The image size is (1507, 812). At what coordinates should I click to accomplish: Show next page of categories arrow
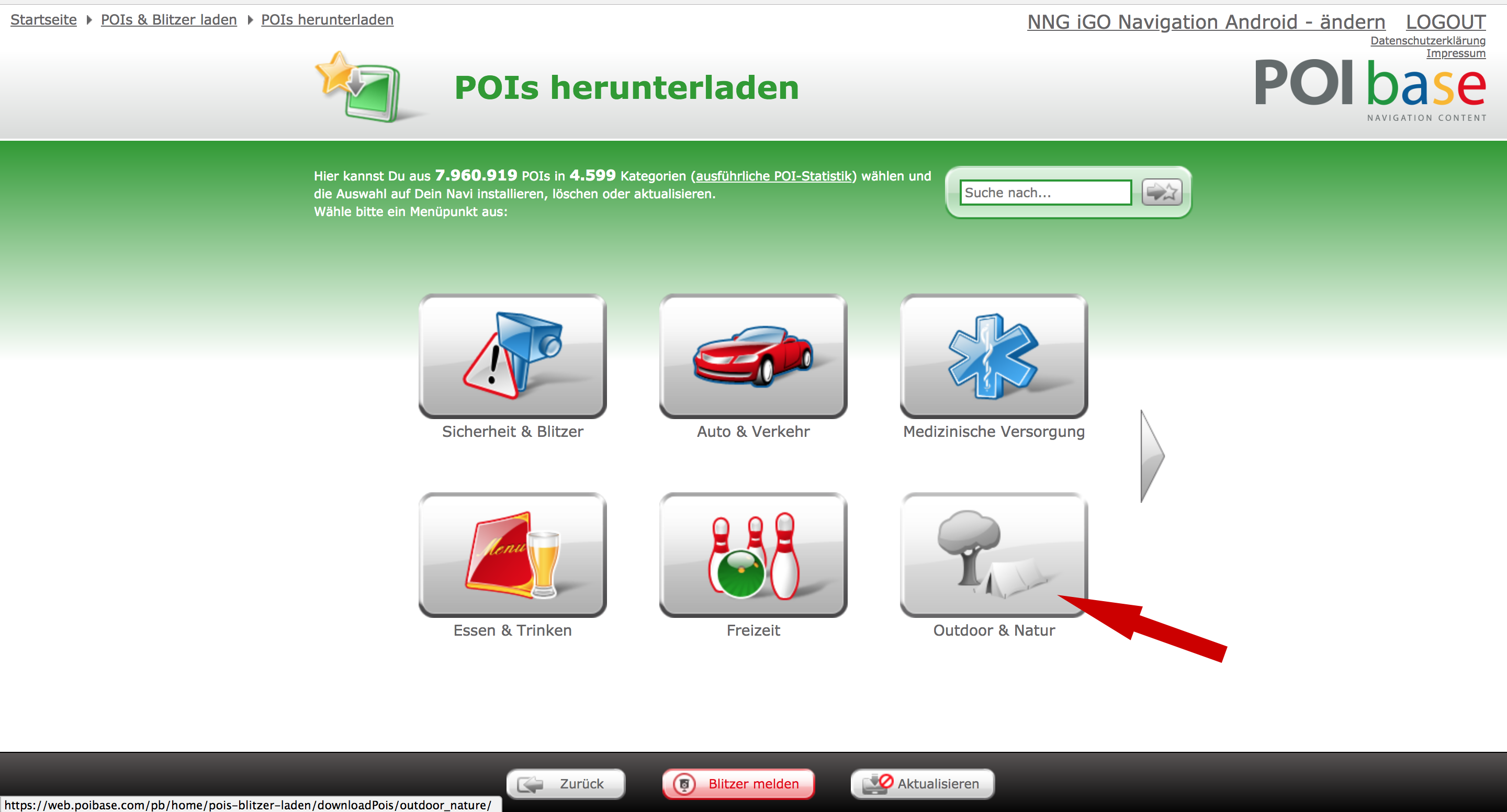[1151, 456]
